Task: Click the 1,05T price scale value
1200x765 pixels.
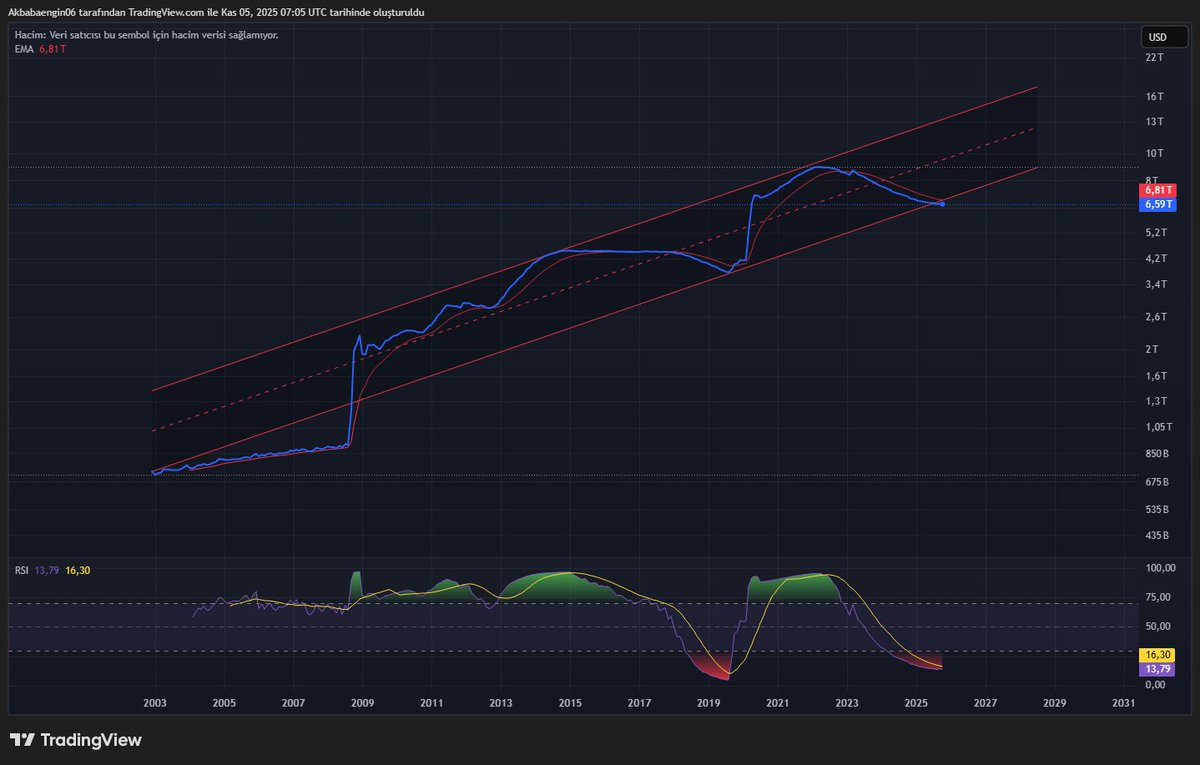Action: [1160, 428]
